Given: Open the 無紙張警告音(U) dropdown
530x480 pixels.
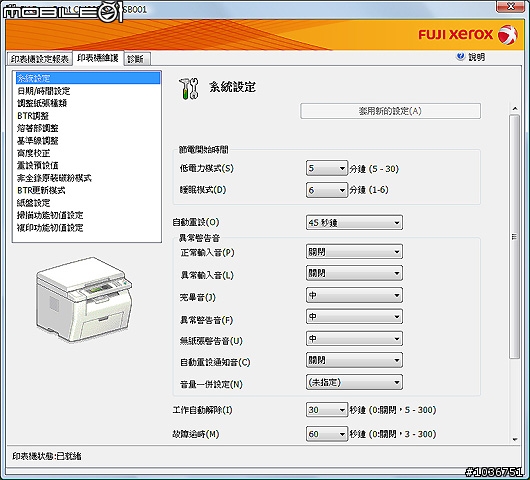Looking at the screenshot, I should point(354,338).
